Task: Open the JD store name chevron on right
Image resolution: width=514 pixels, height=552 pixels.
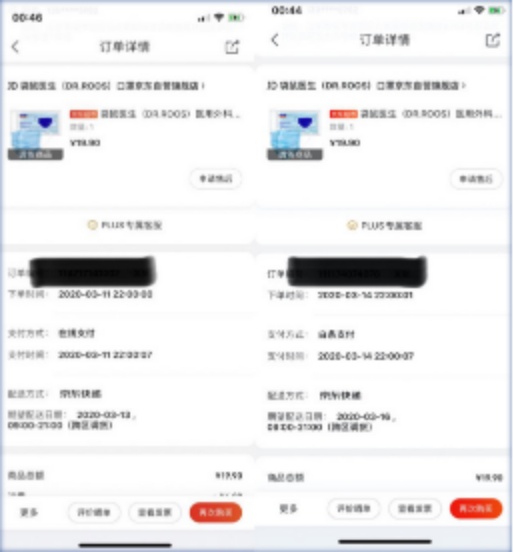Action: coord(463,86)
